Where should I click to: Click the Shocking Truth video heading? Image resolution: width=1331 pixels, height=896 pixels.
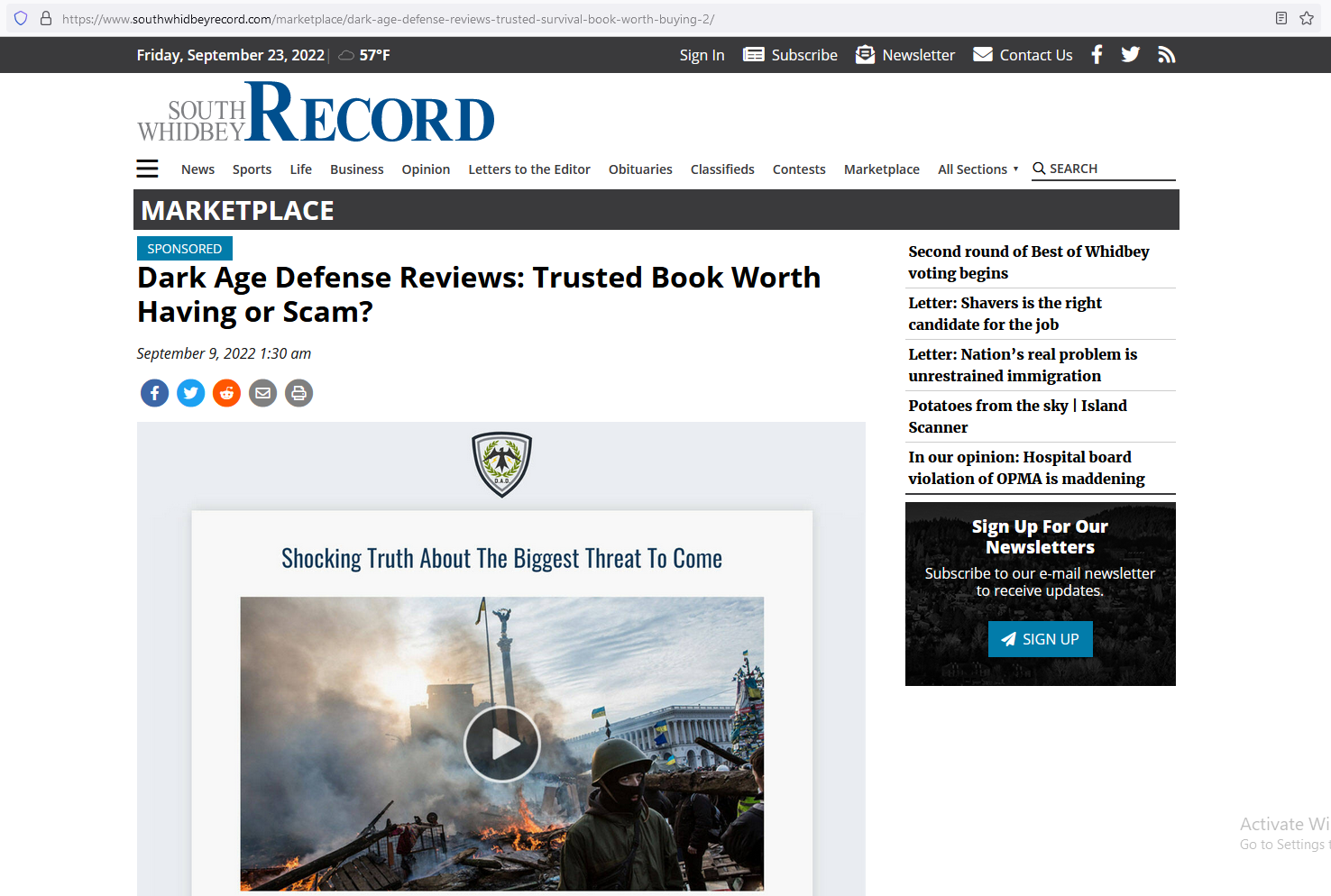(502, 559)
